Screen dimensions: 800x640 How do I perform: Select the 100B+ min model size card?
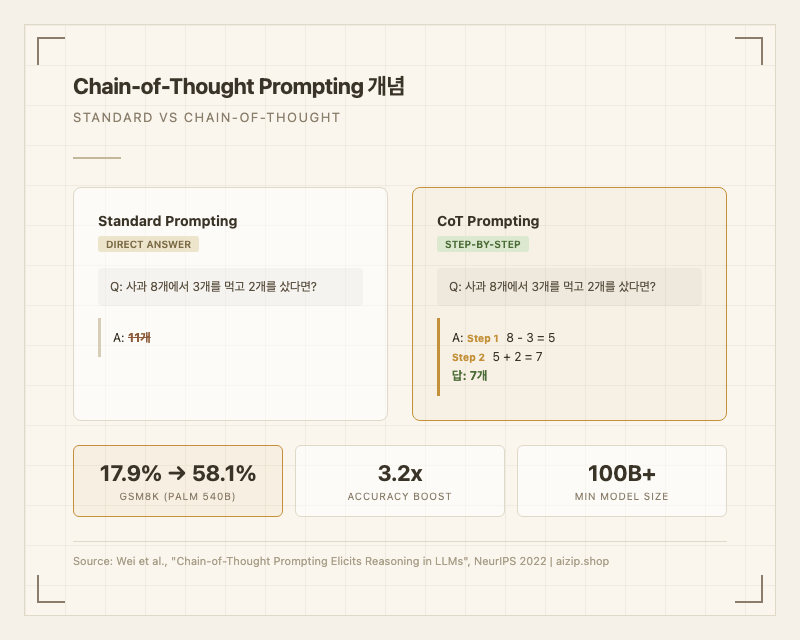[x=622, y=481]
